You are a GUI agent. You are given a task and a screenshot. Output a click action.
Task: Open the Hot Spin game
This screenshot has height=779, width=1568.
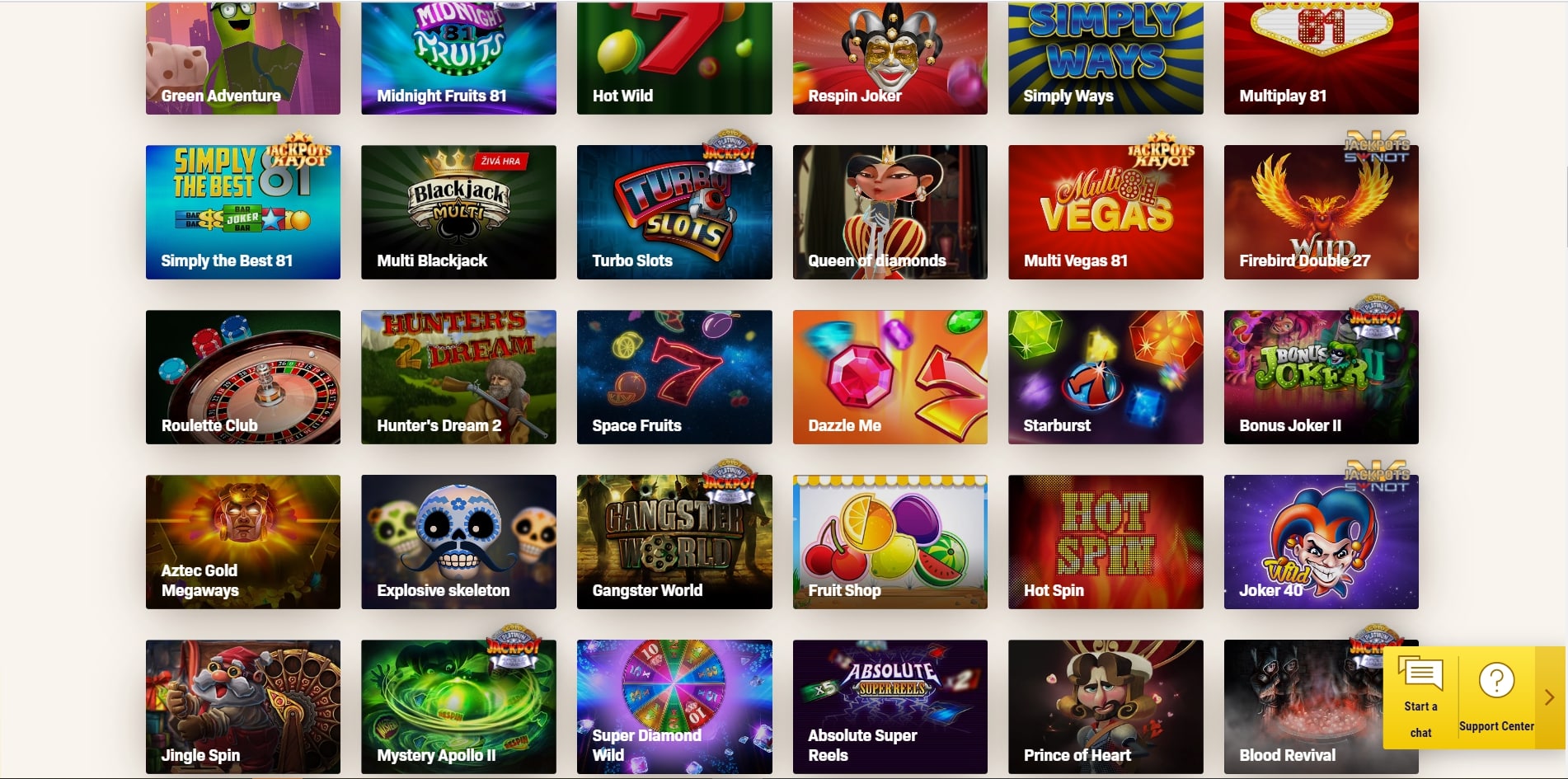point(1106,542)
